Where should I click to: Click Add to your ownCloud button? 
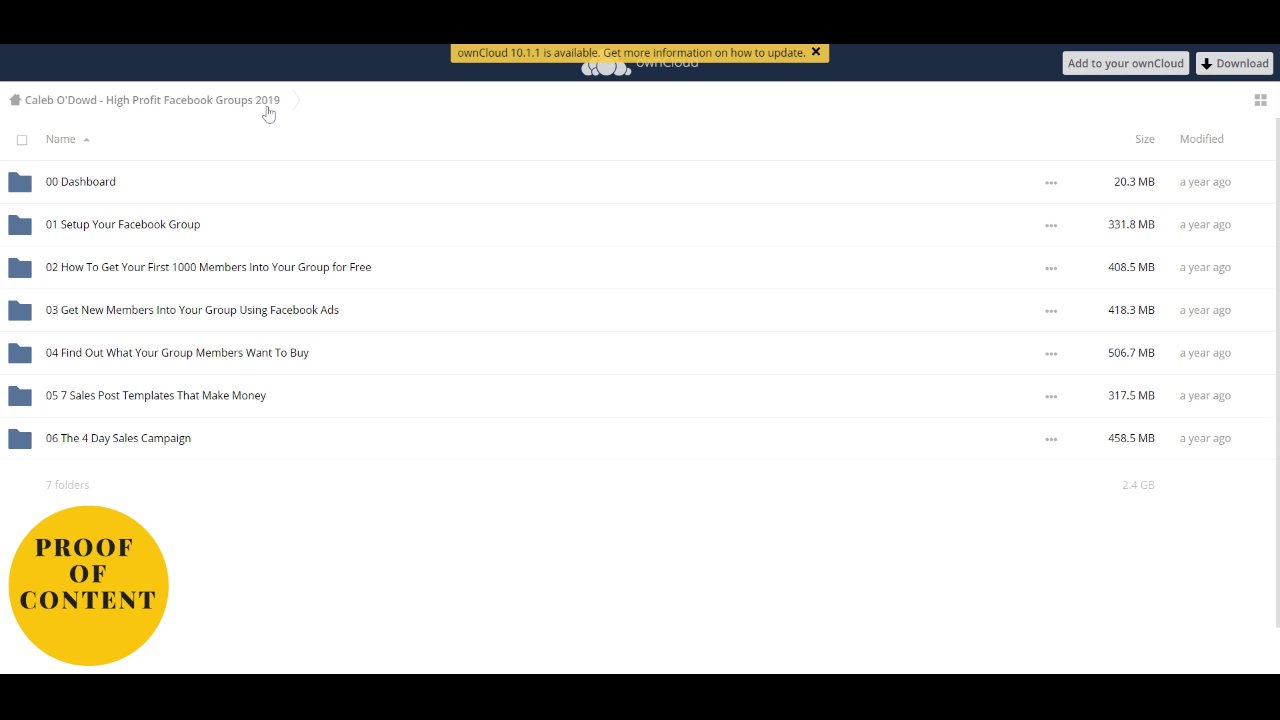(x=1125, y=63)
